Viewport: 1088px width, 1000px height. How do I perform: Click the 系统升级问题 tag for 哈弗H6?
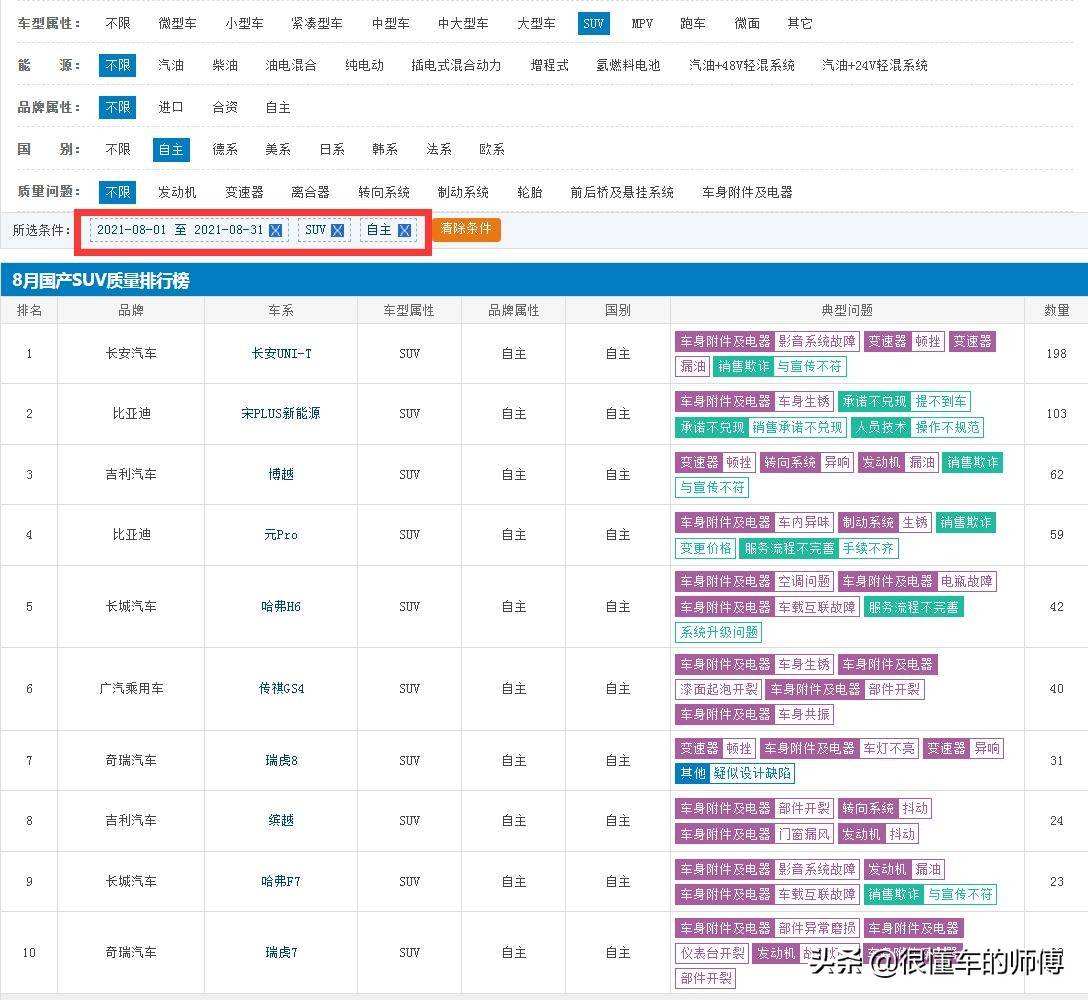tap(719, 632)
